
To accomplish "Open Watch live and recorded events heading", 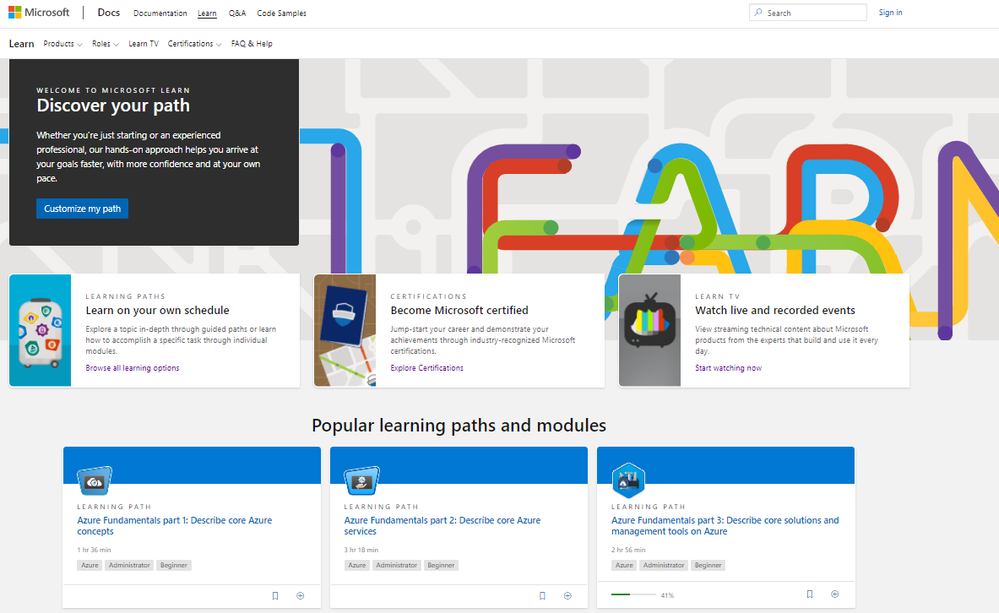I will pyautogui.click(x=775, y=310).
